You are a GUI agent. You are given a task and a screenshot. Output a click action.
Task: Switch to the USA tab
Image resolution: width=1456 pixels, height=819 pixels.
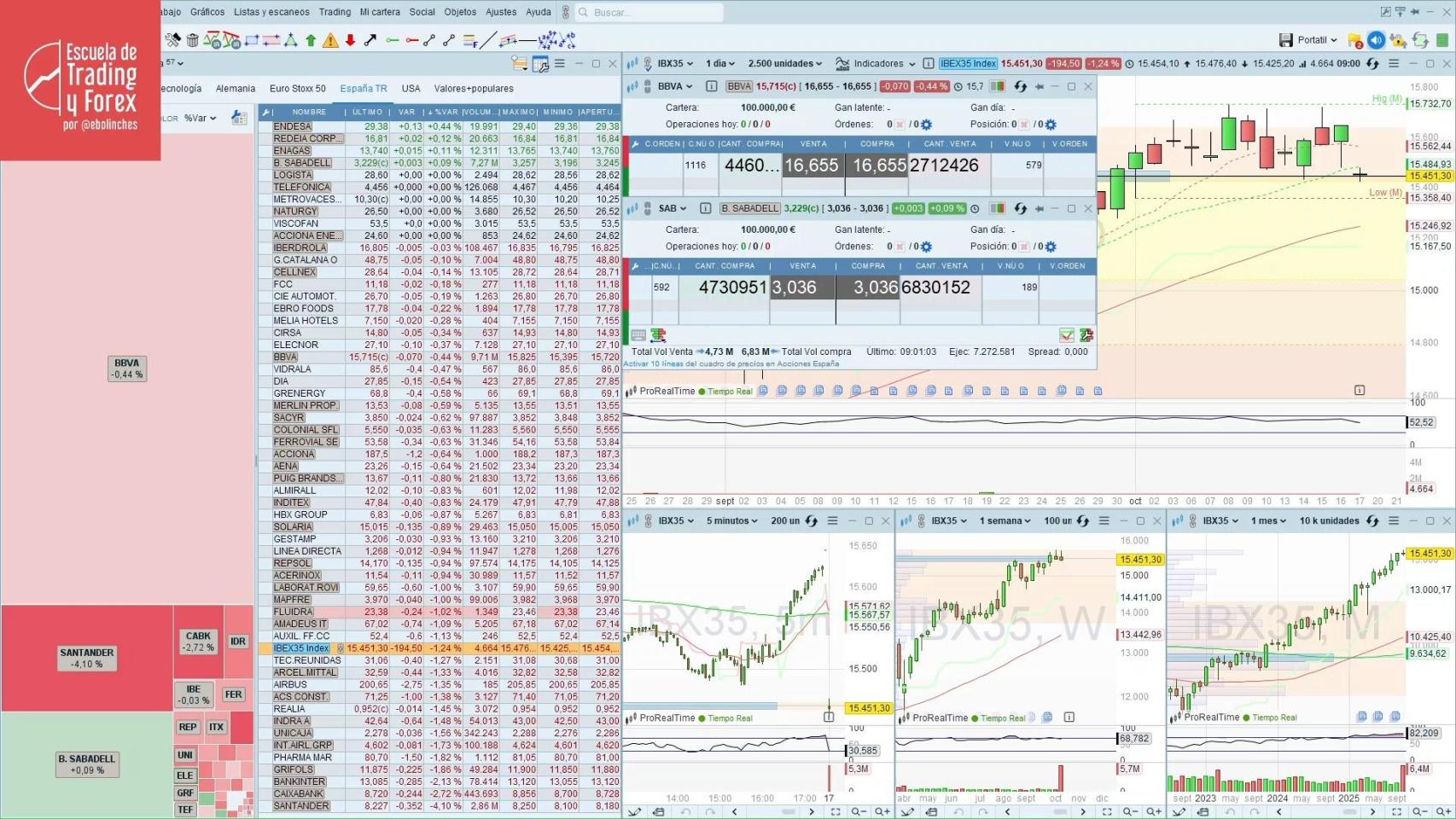411,88
